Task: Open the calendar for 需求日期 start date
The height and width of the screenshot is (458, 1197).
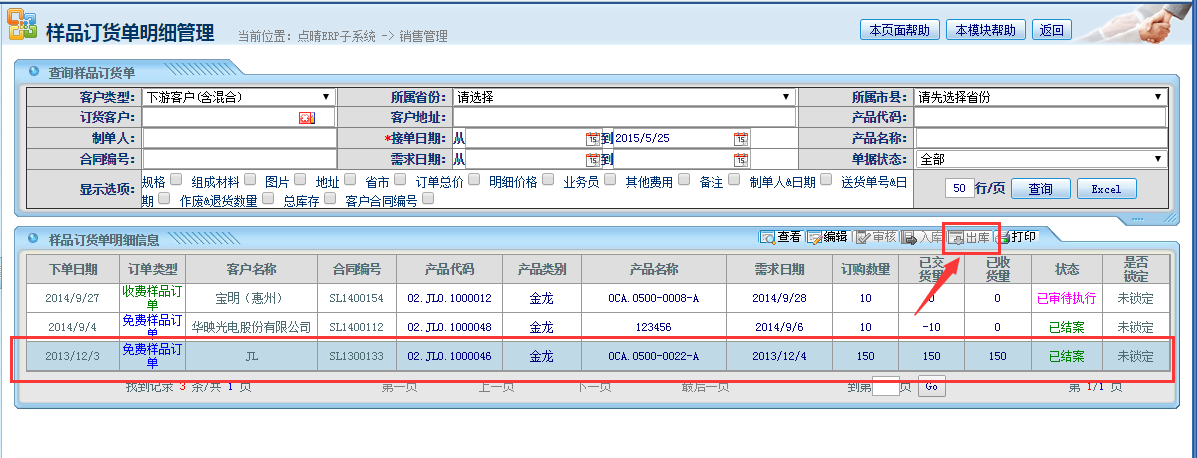Action: tap(592, 160)
